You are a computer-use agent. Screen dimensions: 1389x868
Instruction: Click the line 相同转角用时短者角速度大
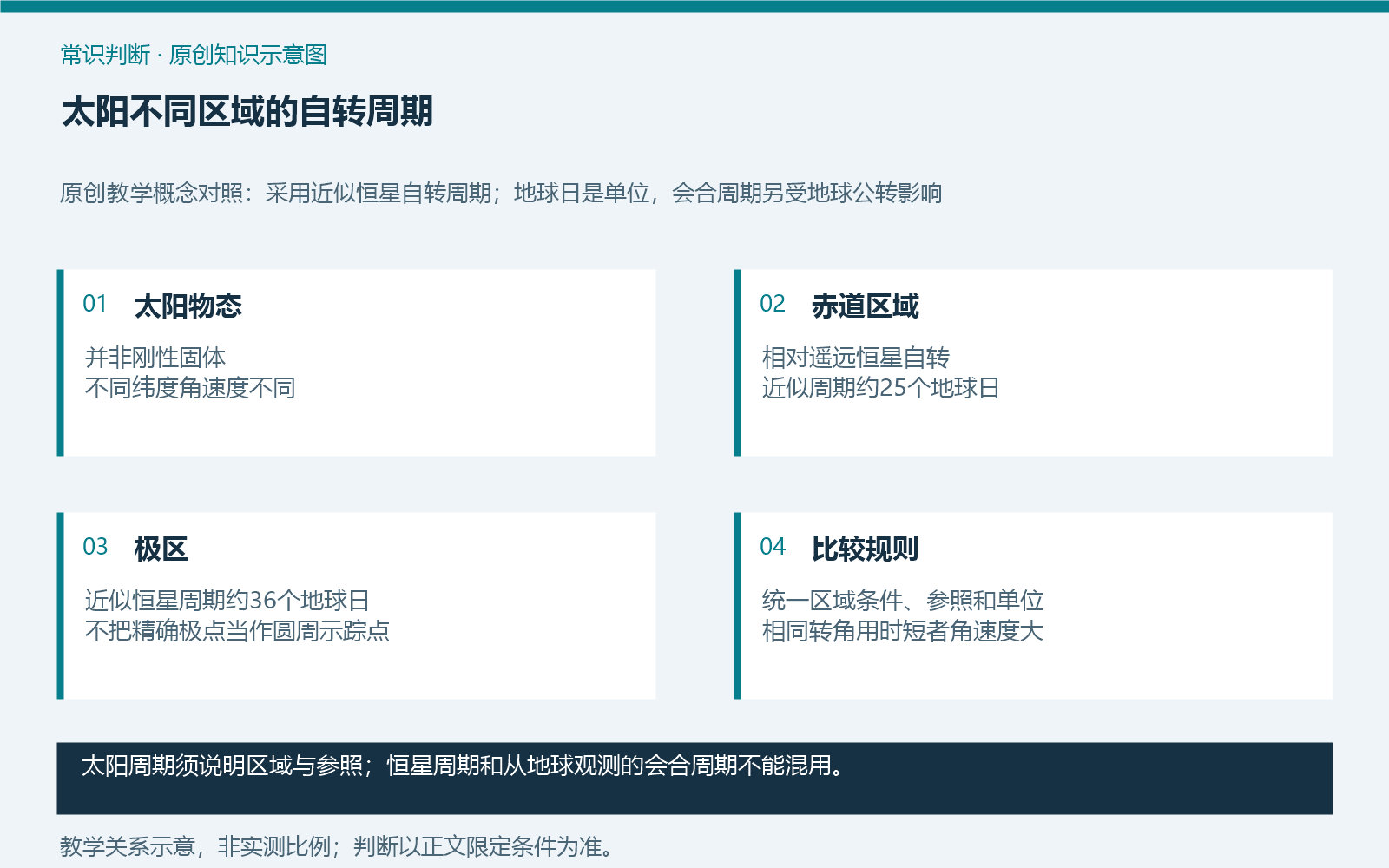pyautogui.click(x=903, y=631)
